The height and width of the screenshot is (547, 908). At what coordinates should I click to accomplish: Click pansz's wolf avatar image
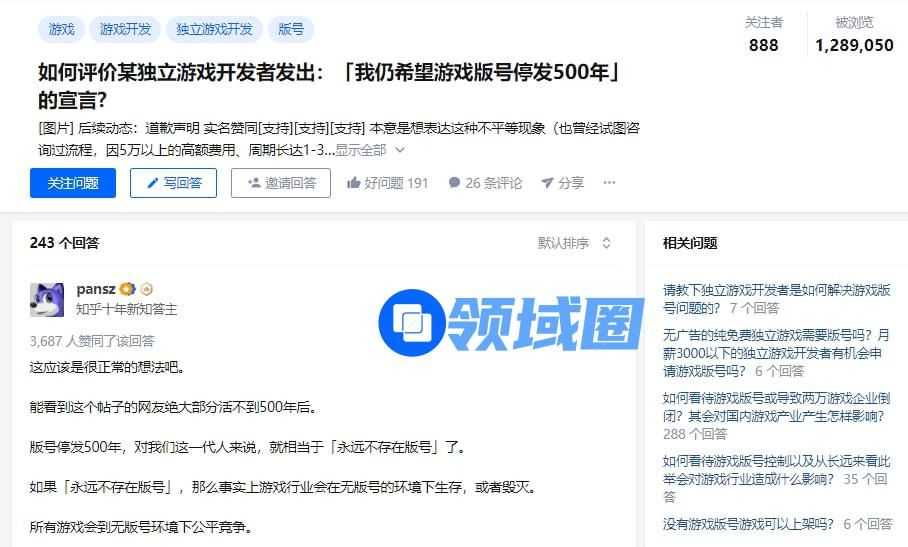(x=47, y=299)
